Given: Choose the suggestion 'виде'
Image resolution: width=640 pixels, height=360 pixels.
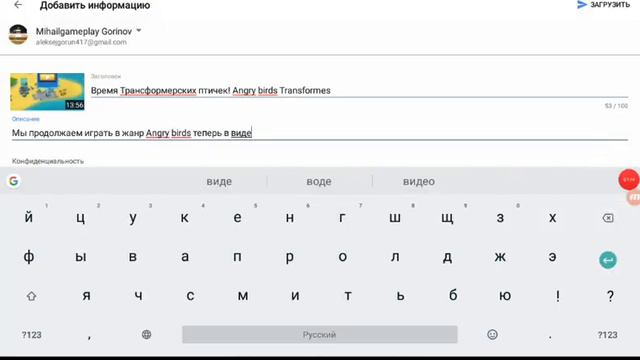Looking at the screenshot, I should point(219,182).
